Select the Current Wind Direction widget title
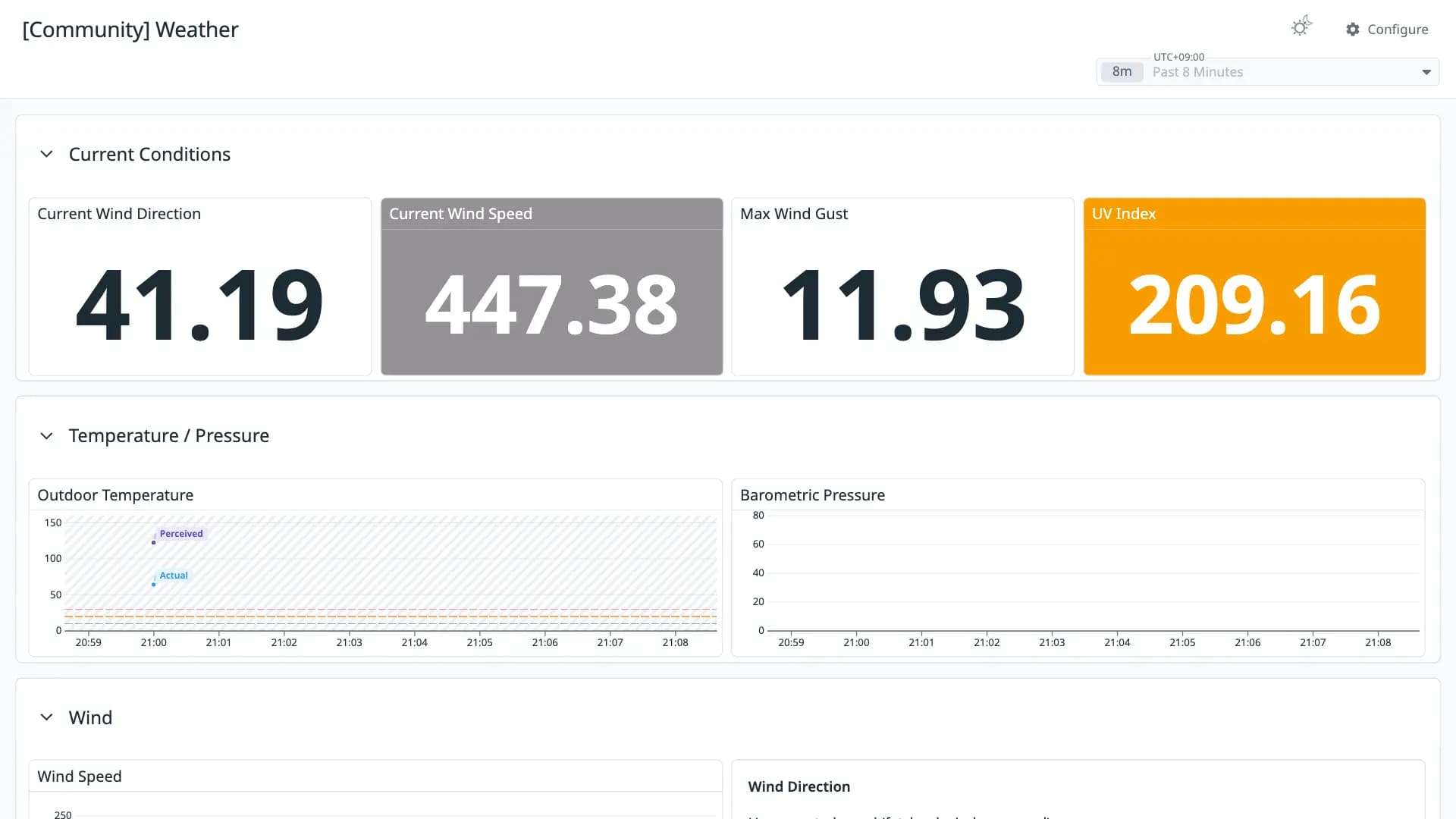 click(x=119, y=214)
